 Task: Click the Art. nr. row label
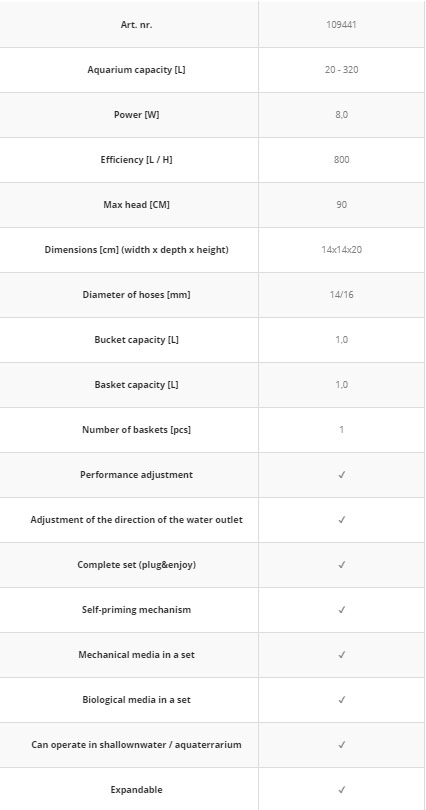coord(136,24)
